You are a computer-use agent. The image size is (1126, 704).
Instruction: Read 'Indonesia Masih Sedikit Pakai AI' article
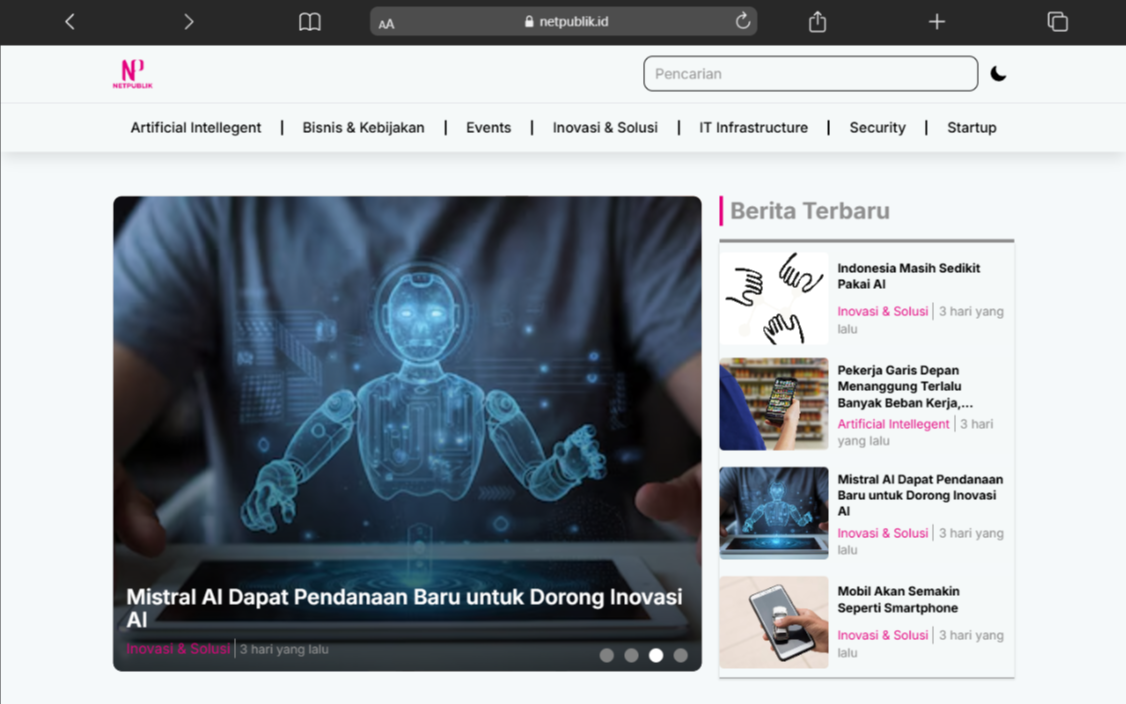click(908, 276)
